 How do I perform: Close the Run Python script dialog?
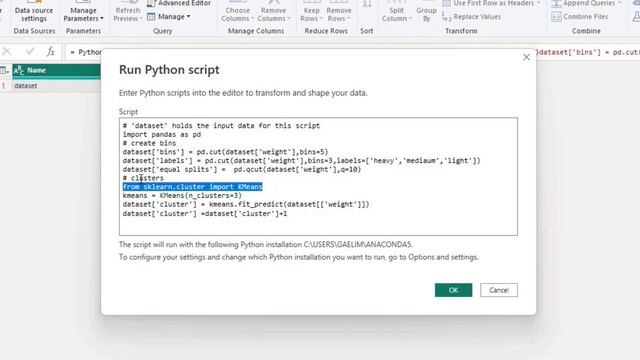526,57
